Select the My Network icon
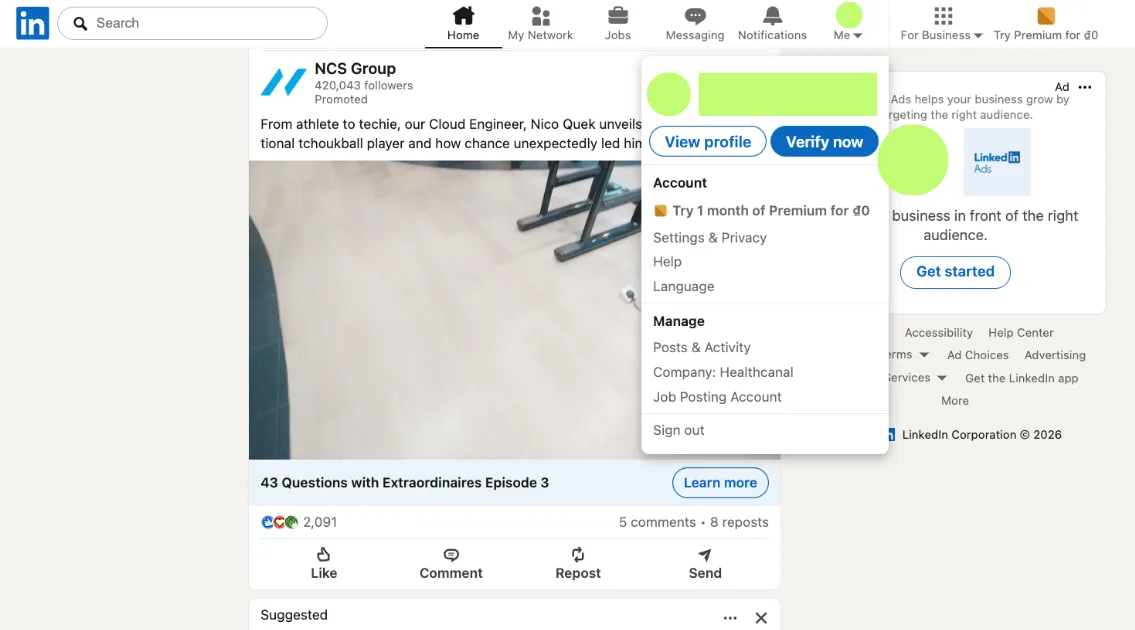The width and height of the screenshot is (1135, 630). coord(540,17)
